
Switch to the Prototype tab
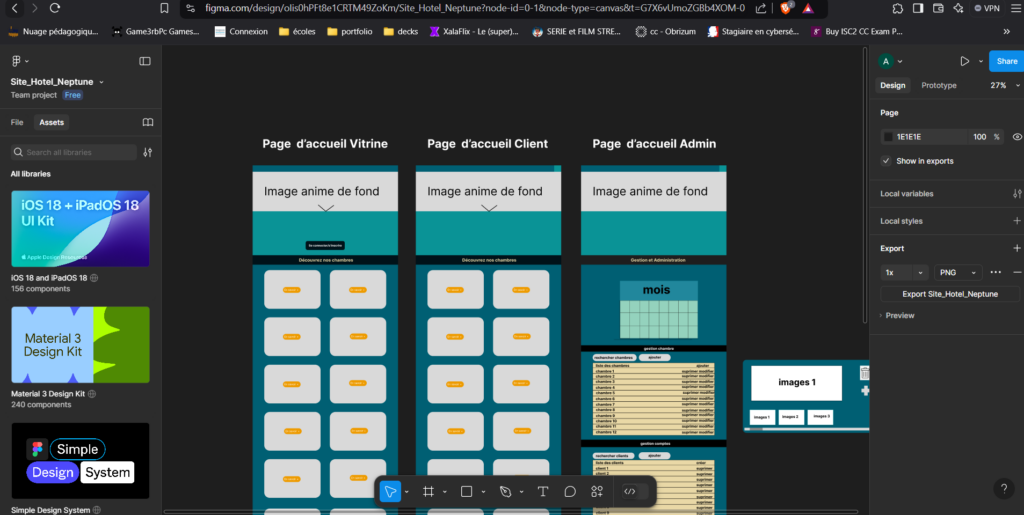[938, 86]
